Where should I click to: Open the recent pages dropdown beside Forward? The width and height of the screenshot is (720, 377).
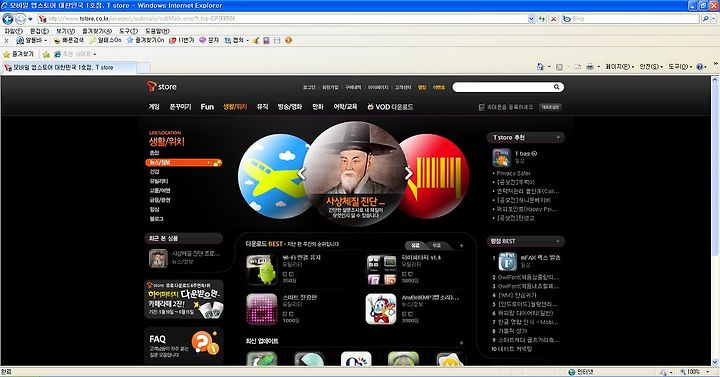(x=30, y=19)
